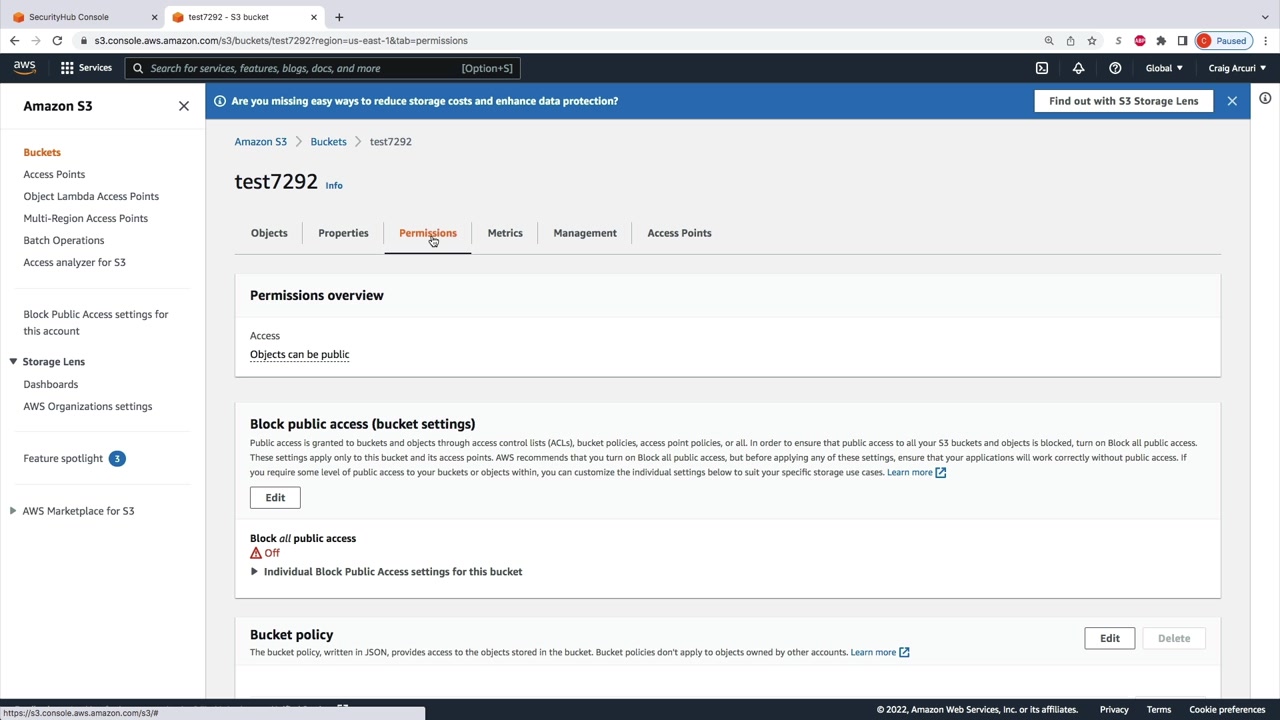Toggle the browser side panel
The image size is (1280, 720).
pyautogui.click(x=1182, y=41)
